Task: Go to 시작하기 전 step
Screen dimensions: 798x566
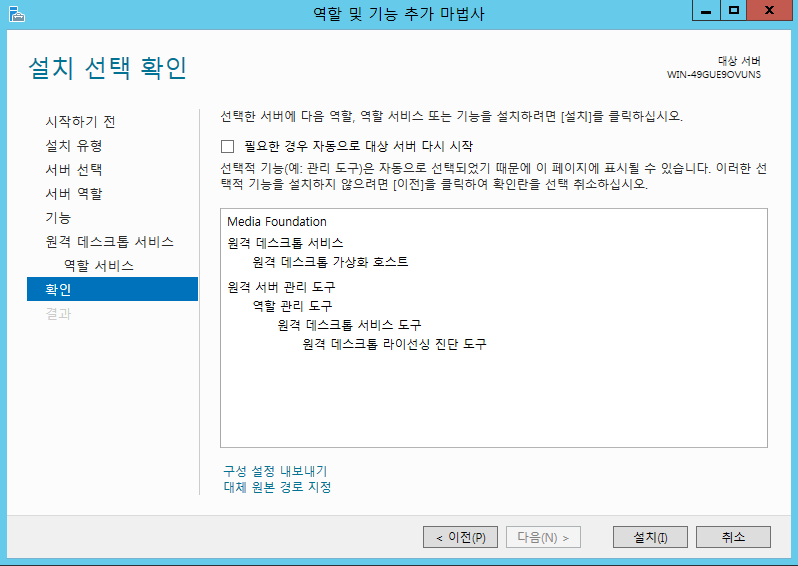Action: (x=80, y=122)
